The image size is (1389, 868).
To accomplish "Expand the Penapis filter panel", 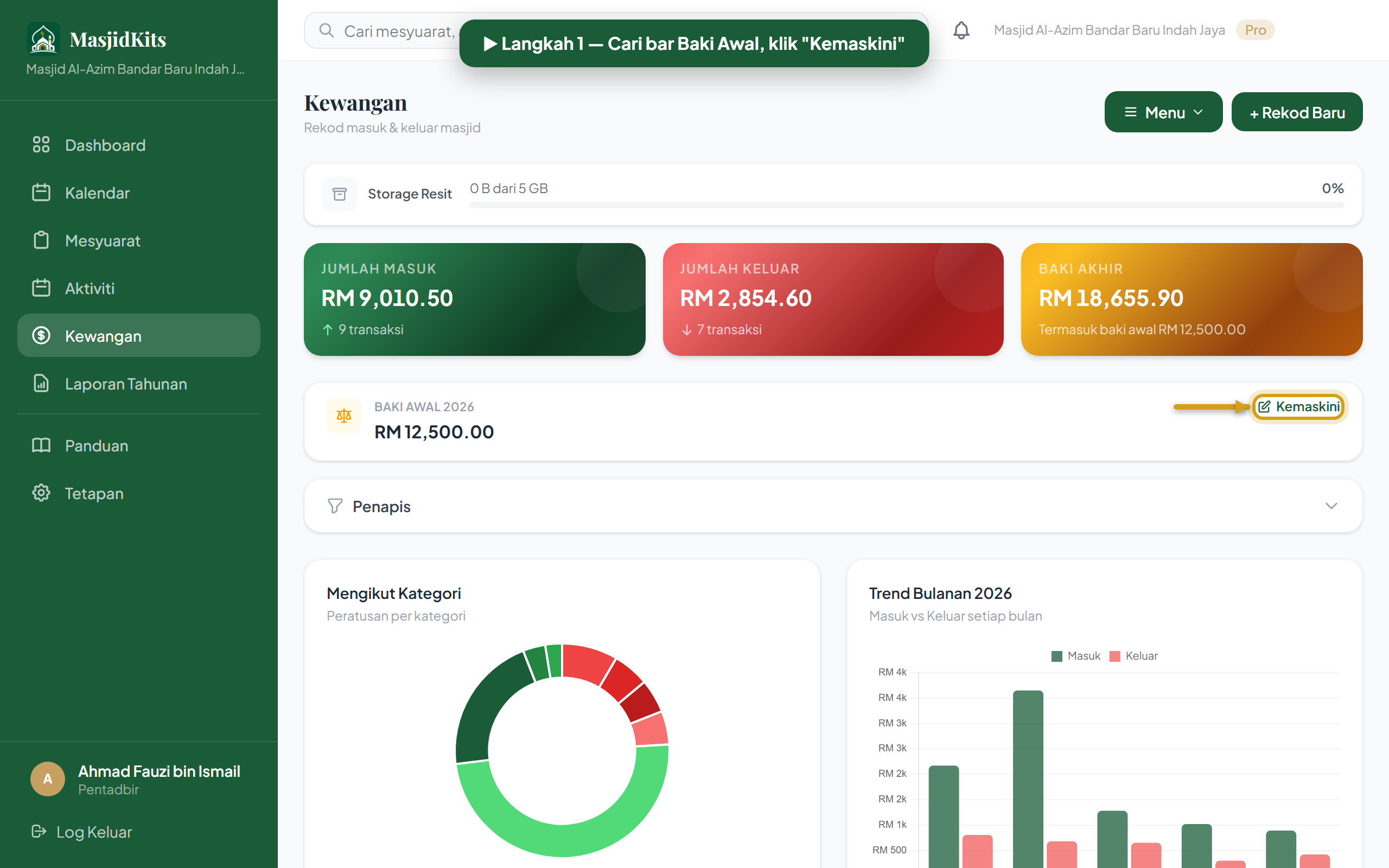I will 833,506.
